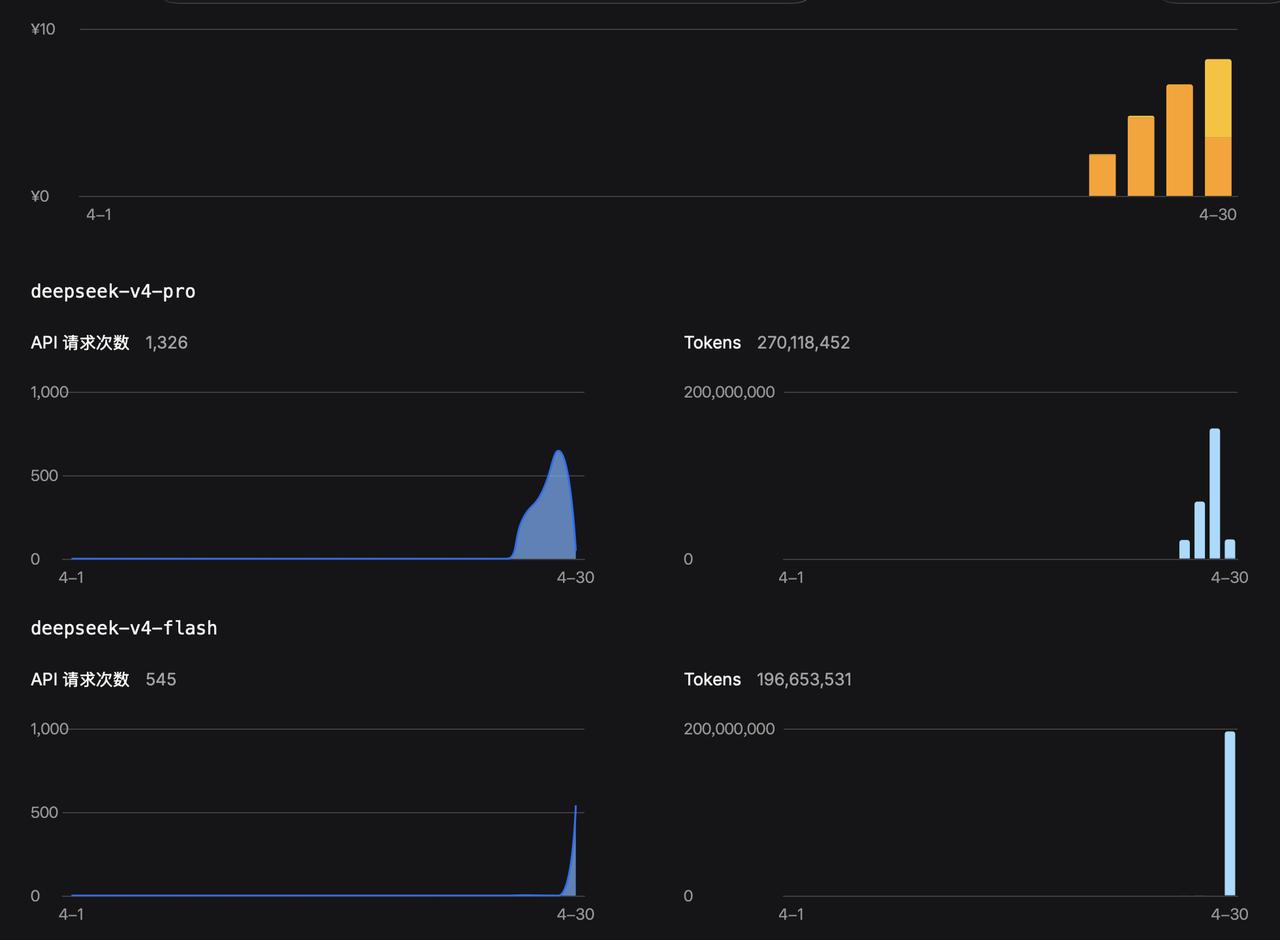The image size is (1280, 940).
Task: Click the ¥10 axis label
Action: (x=43, y=29)
